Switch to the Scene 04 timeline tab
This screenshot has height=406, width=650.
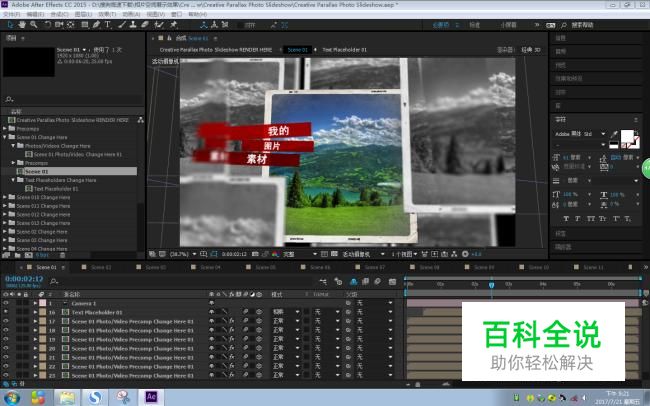click(211, 267)
